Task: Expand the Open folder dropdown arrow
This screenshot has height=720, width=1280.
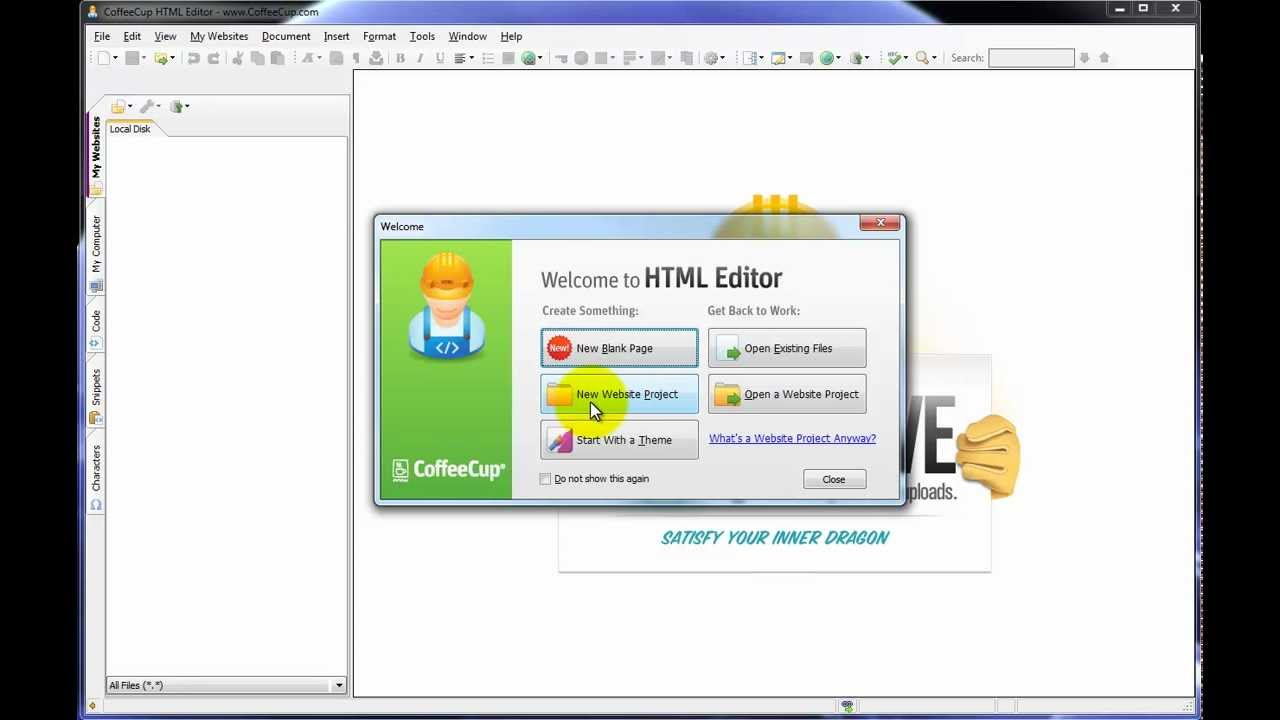Action: 172,58
